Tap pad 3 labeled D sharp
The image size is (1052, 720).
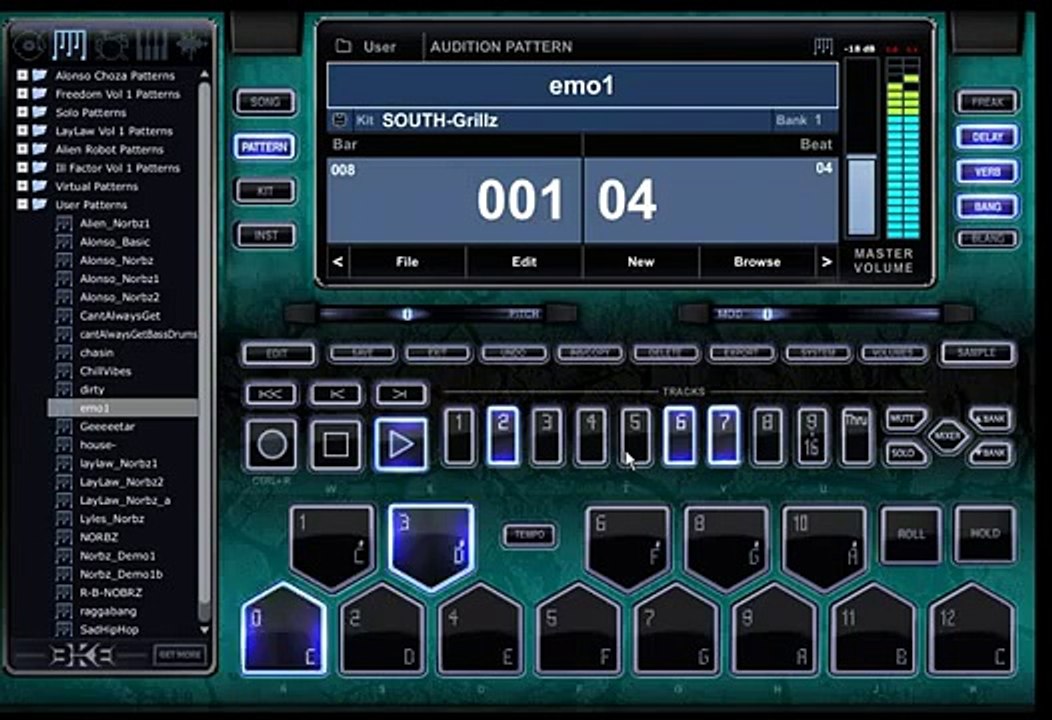pyautogui.click(x=431, y=546)
